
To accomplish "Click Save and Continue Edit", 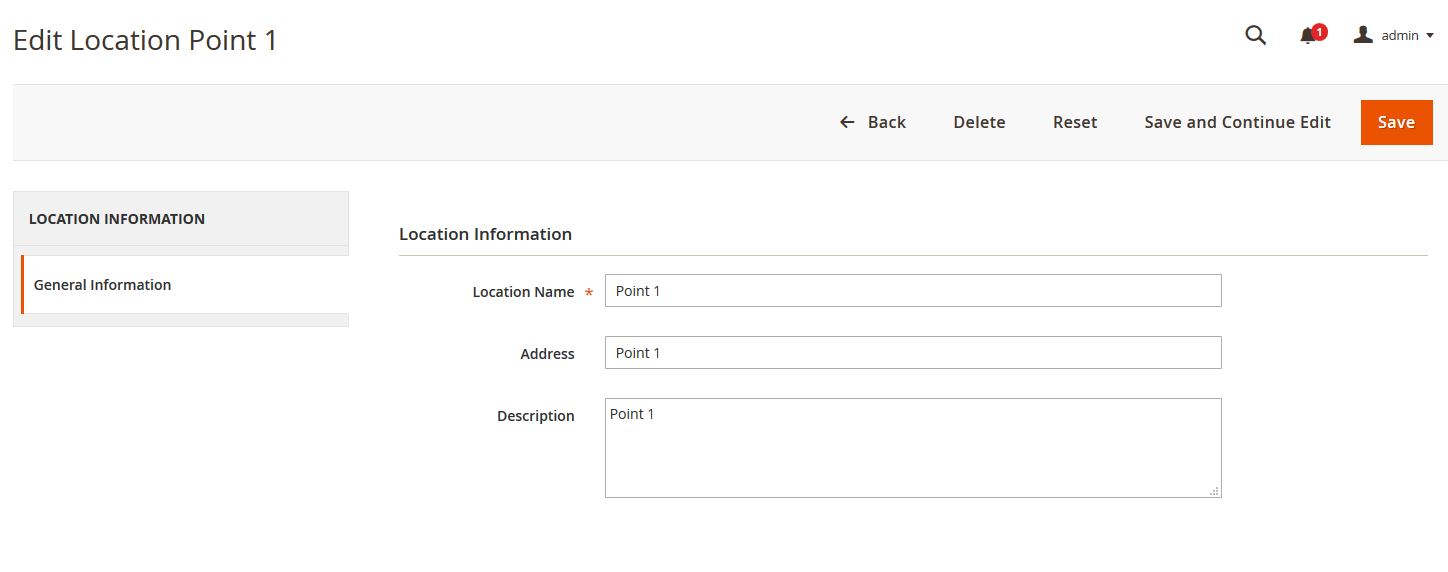I will (x=1237, y=122).
